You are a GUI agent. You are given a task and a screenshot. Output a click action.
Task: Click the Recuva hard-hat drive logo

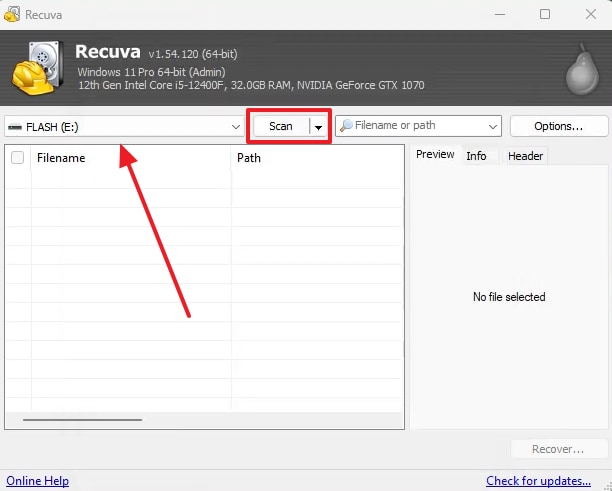click(37, 68)
